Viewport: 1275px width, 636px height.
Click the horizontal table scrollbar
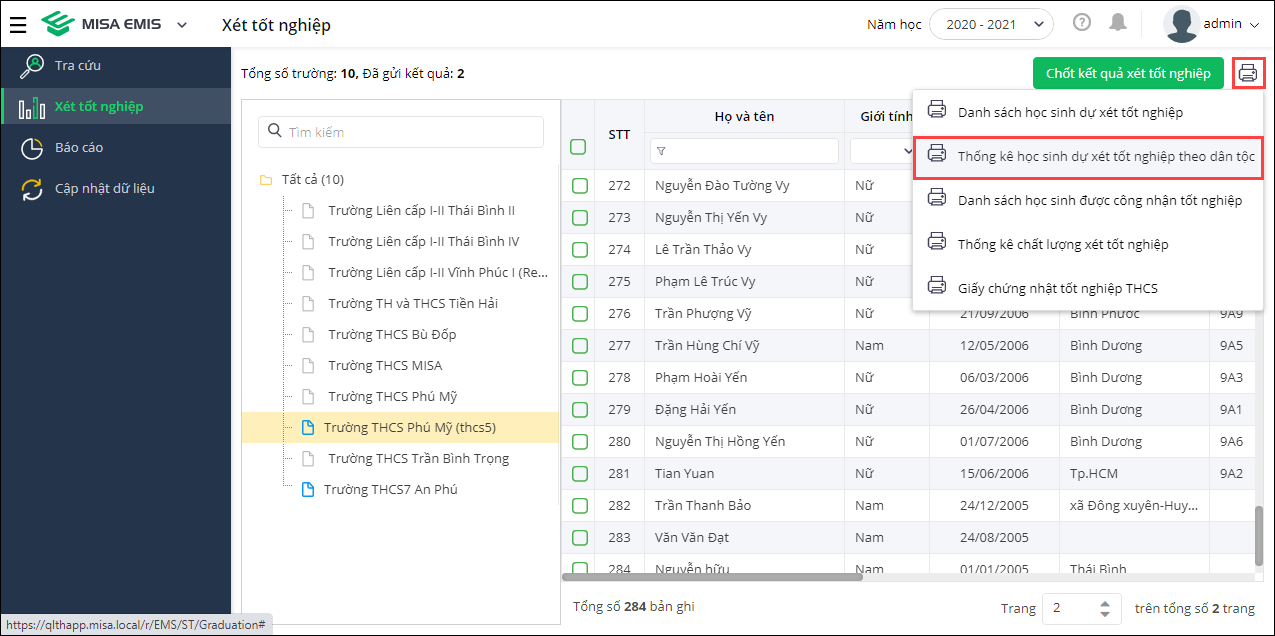click(712, 576)
